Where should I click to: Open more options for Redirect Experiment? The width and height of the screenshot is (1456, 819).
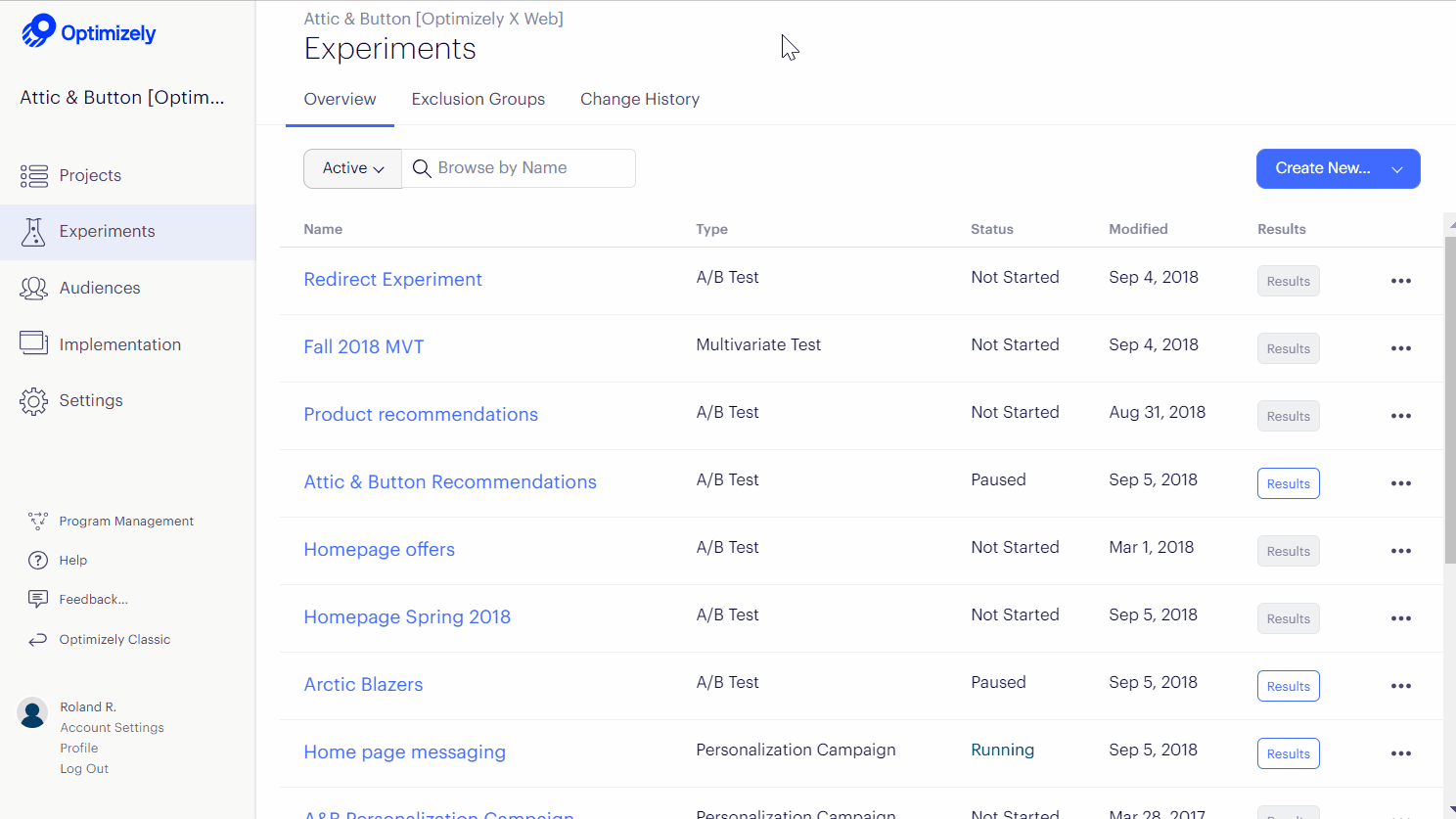click(1400, 281)
